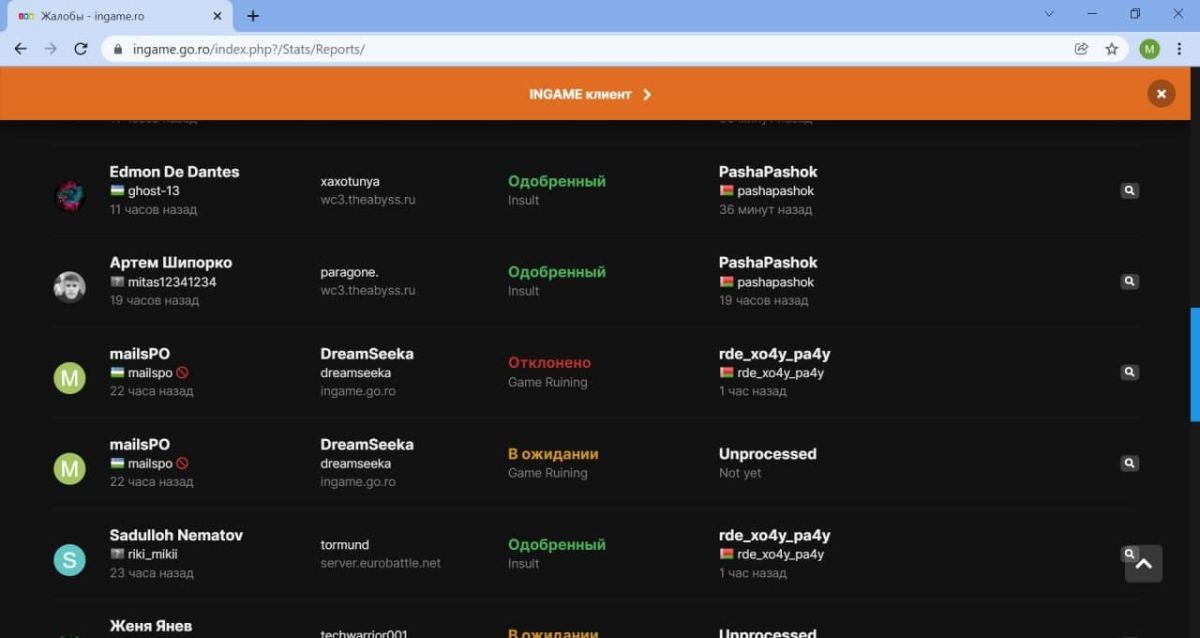Open the tab search dropdown chevron

pyautogui.click(x=1049, y=15)
